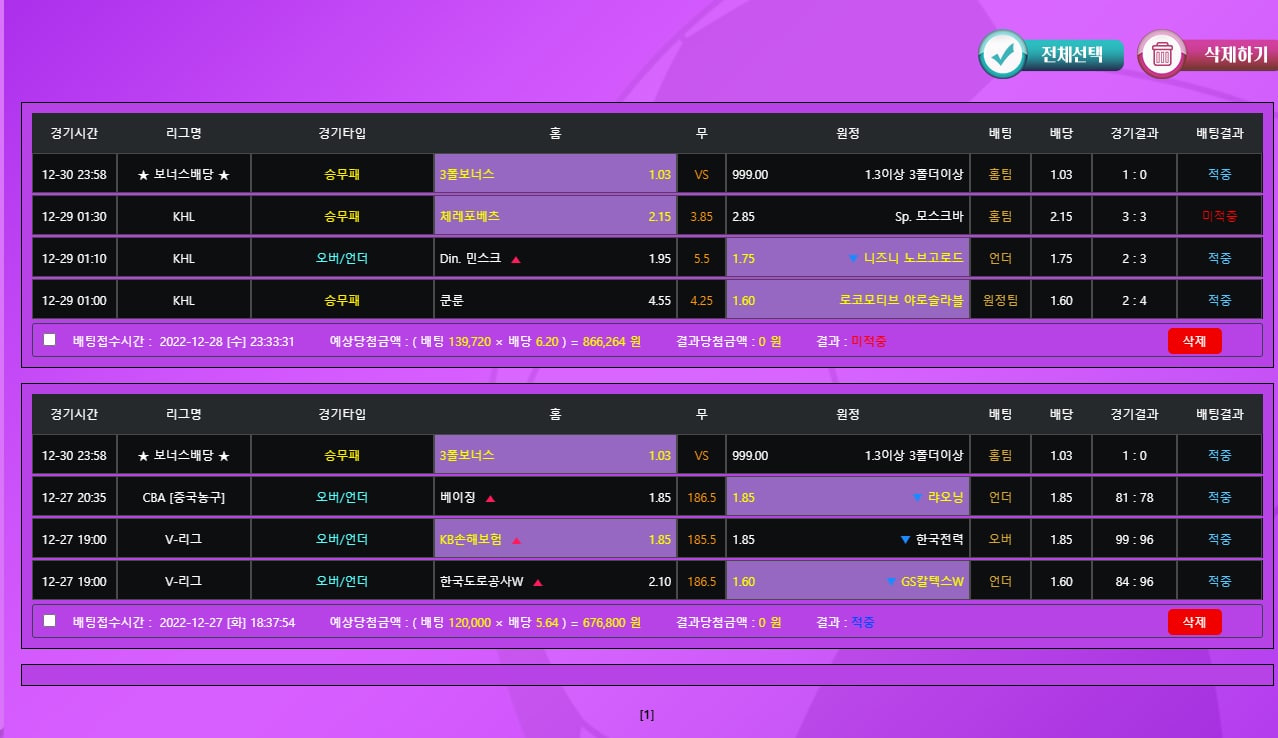Image resolution: width=1278 pixels, height=738 pixels.
Task: Click the 배팅결과 column header in the first table
Action: tap(1219, 133)
